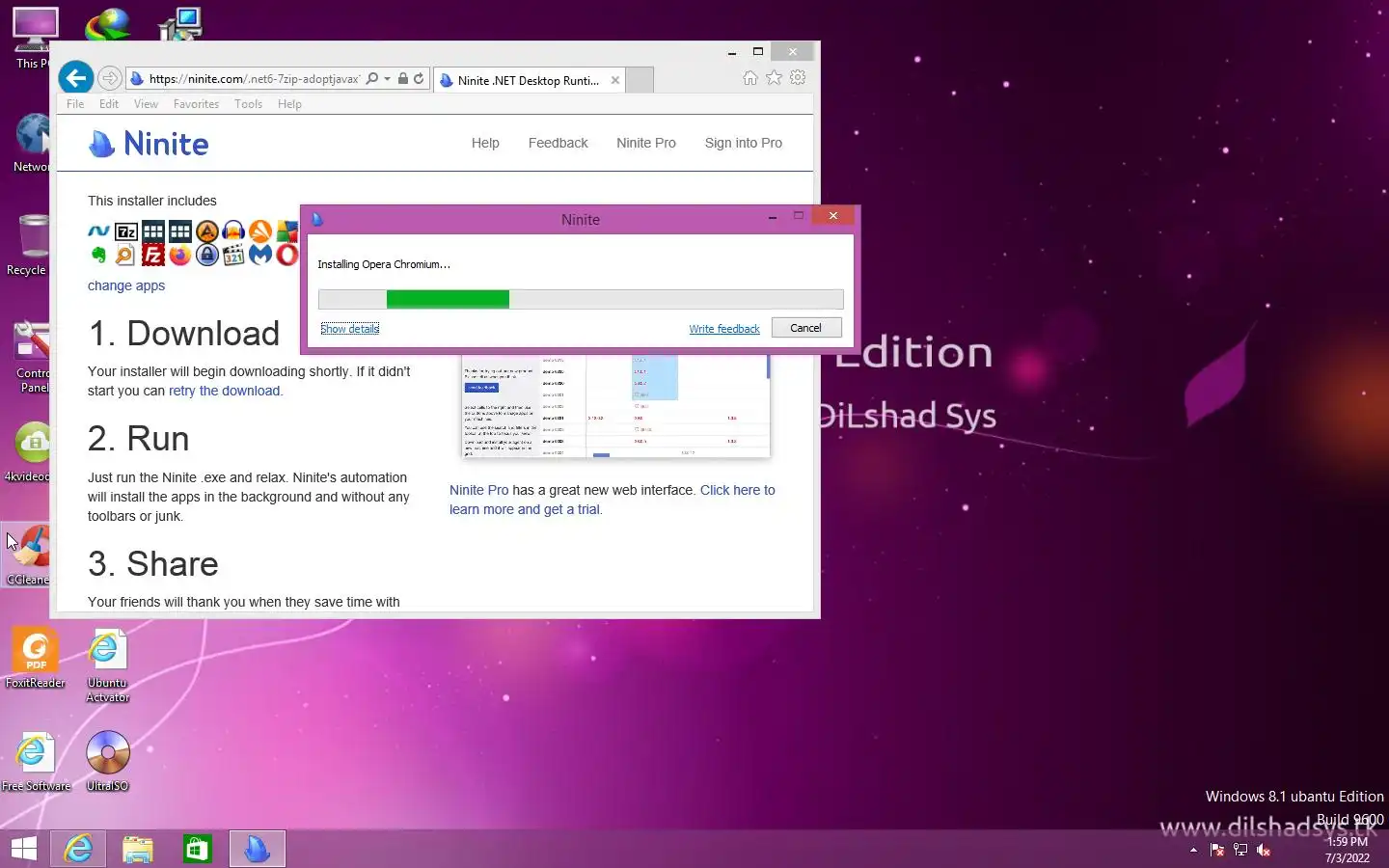Click the 7-Zip icon in installer list
The width and height of the screenshot is (1389, 868).
pyautogui.click(x=126, y=231)
